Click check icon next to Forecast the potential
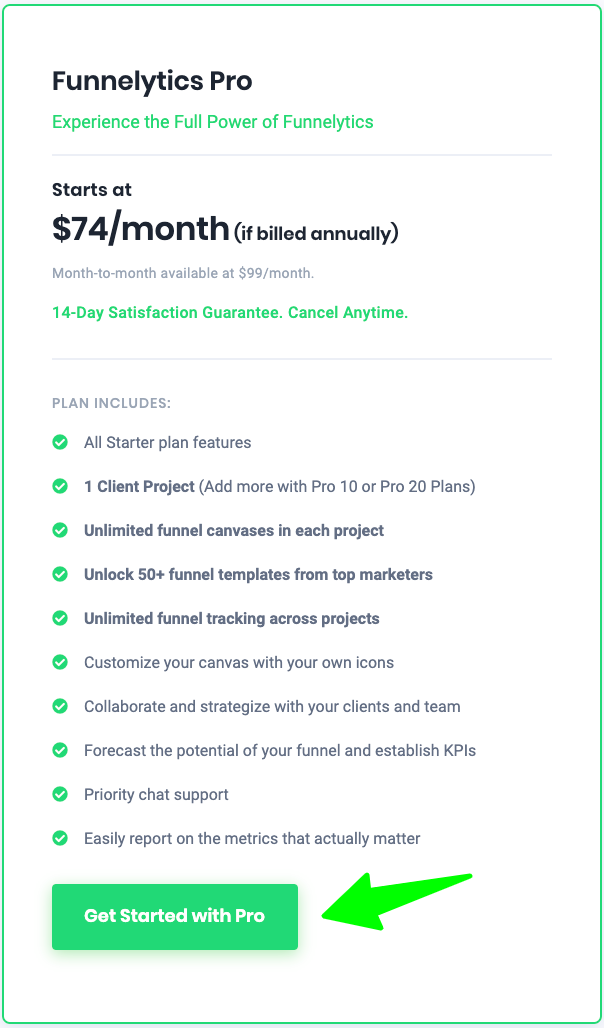604x1028 pixels. tap(60, 750)
